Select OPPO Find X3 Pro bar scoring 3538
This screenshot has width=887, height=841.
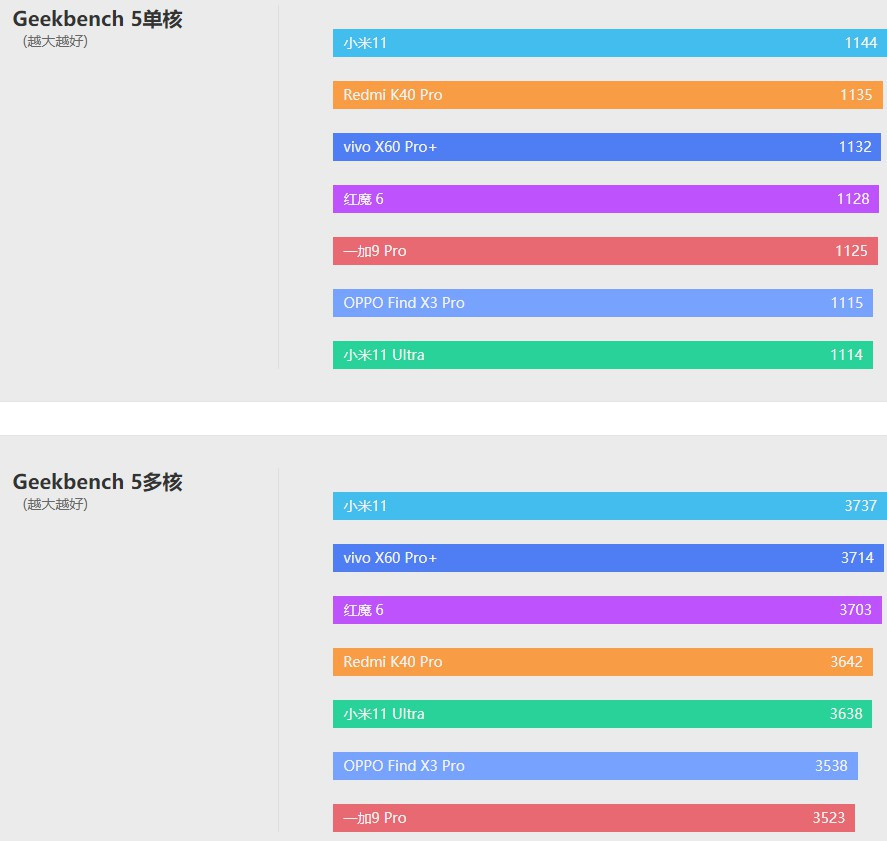[x=595, y=766]
